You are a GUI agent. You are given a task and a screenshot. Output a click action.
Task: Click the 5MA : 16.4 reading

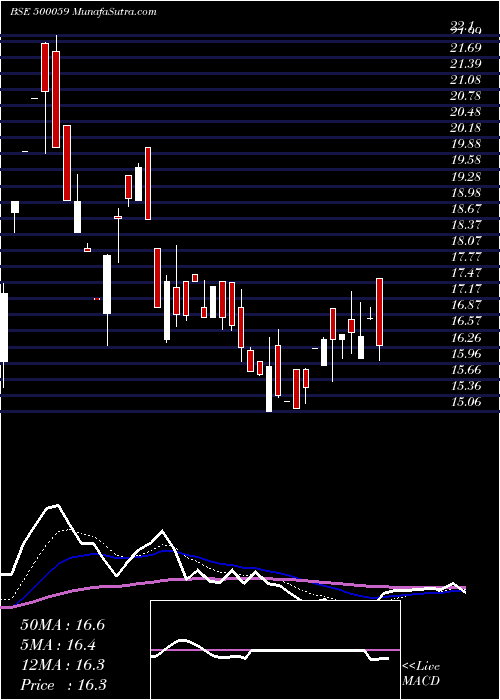tap(58, 645)
